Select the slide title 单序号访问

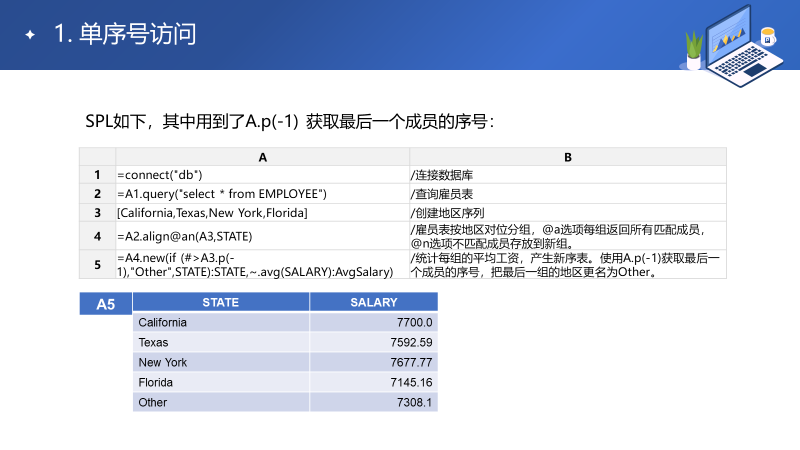(125, 35)
